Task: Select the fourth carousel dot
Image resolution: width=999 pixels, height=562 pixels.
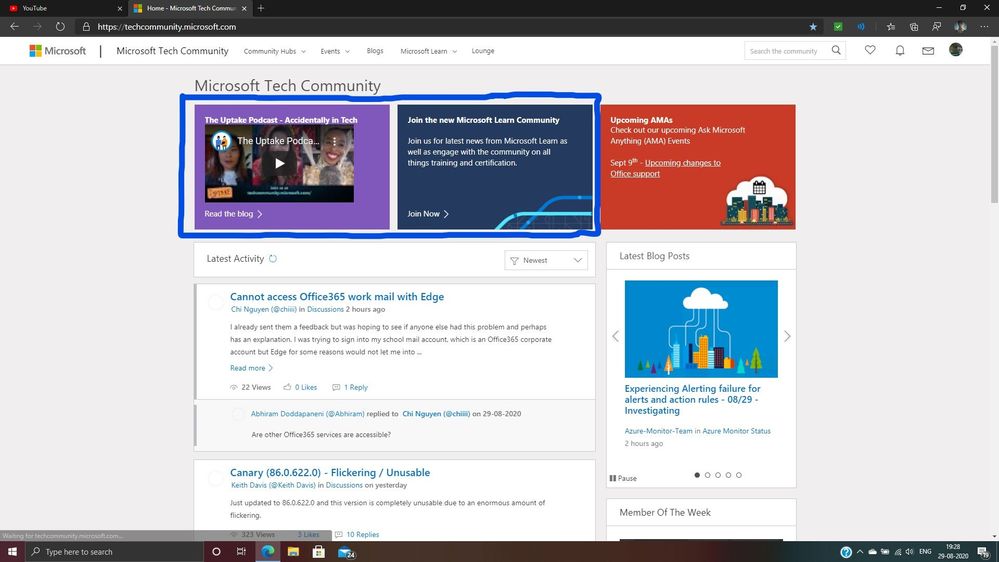Action: (728, 475)
